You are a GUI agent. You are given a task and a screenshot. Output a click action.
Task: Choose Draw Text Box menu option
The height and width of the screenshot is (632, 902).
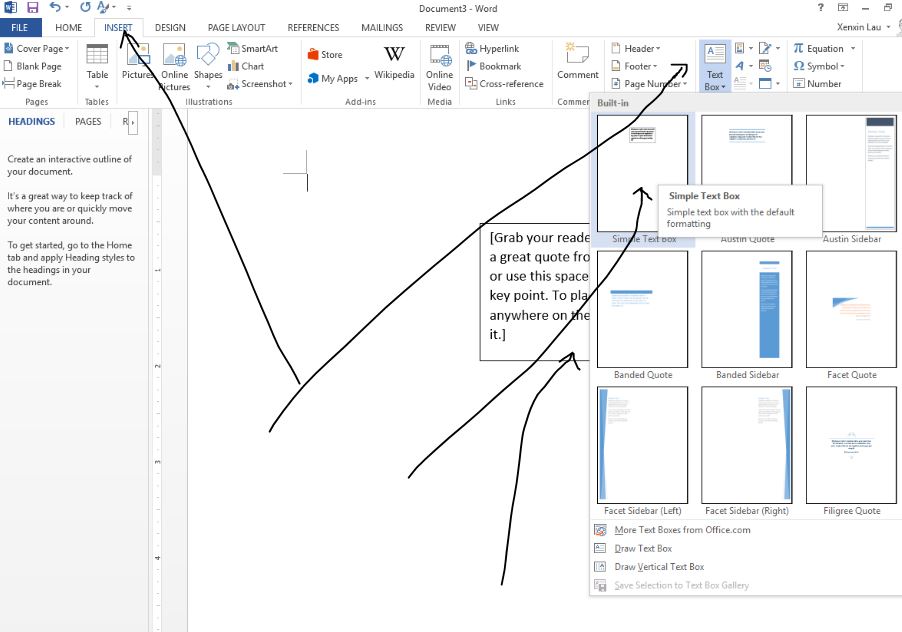click(x=643, y=549)
